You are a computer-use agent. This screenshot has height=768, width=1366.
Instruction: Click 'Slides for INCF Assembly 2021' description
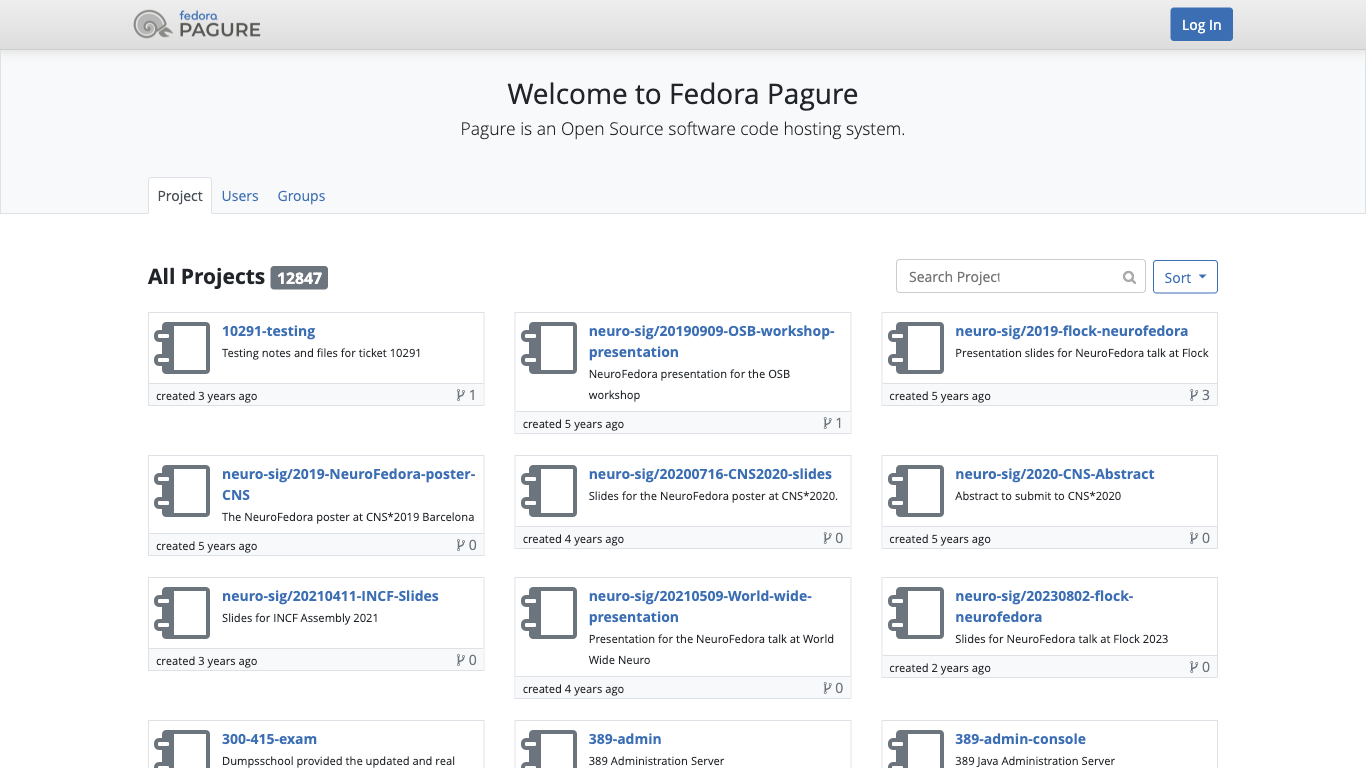[300, 618]
